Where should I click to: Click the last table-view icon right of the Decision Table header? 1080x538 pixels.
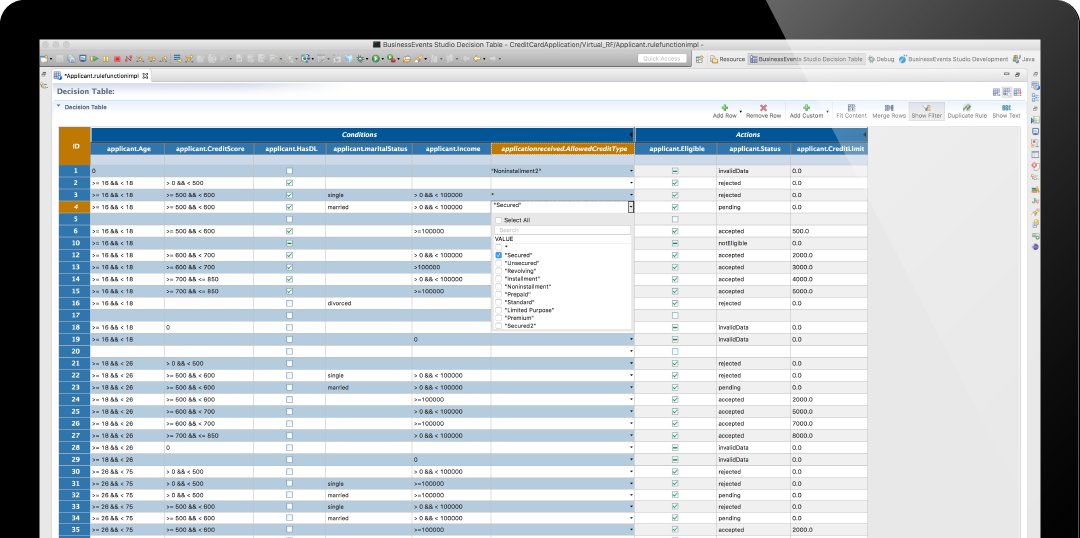(1017, 92)
